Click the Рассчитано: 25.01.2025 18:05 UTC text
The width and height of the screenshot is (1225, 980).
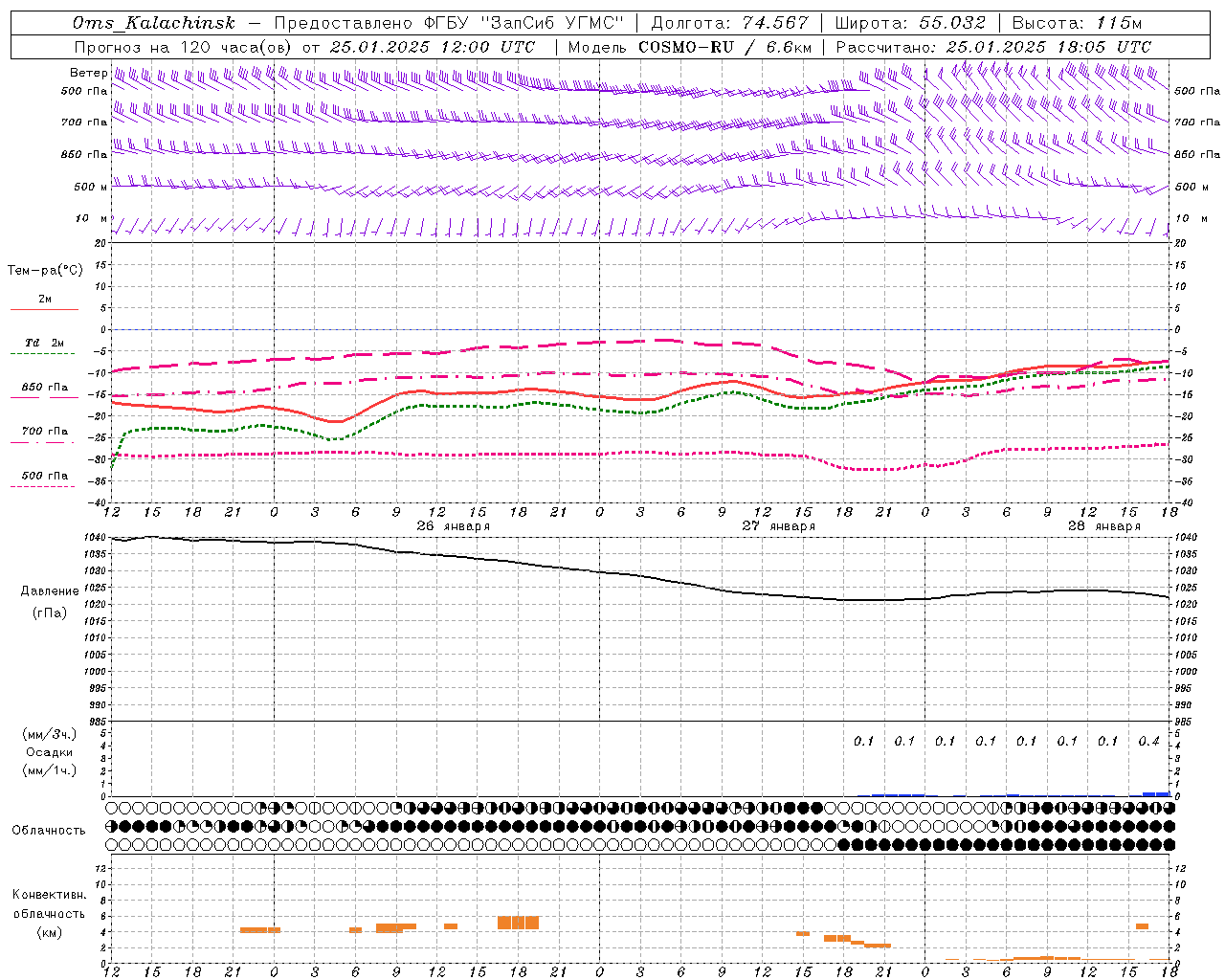(x=993, y=47)
